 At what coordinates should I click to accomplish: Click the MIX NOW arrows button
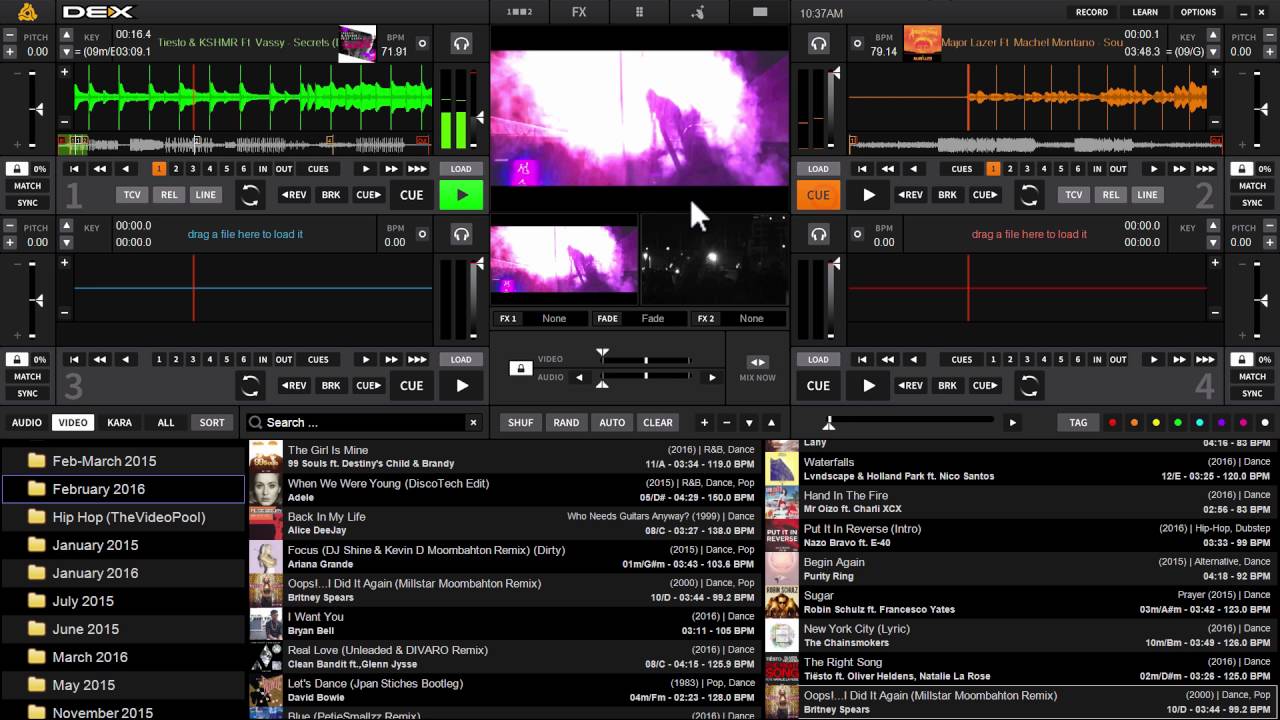(x=758, y=363)
